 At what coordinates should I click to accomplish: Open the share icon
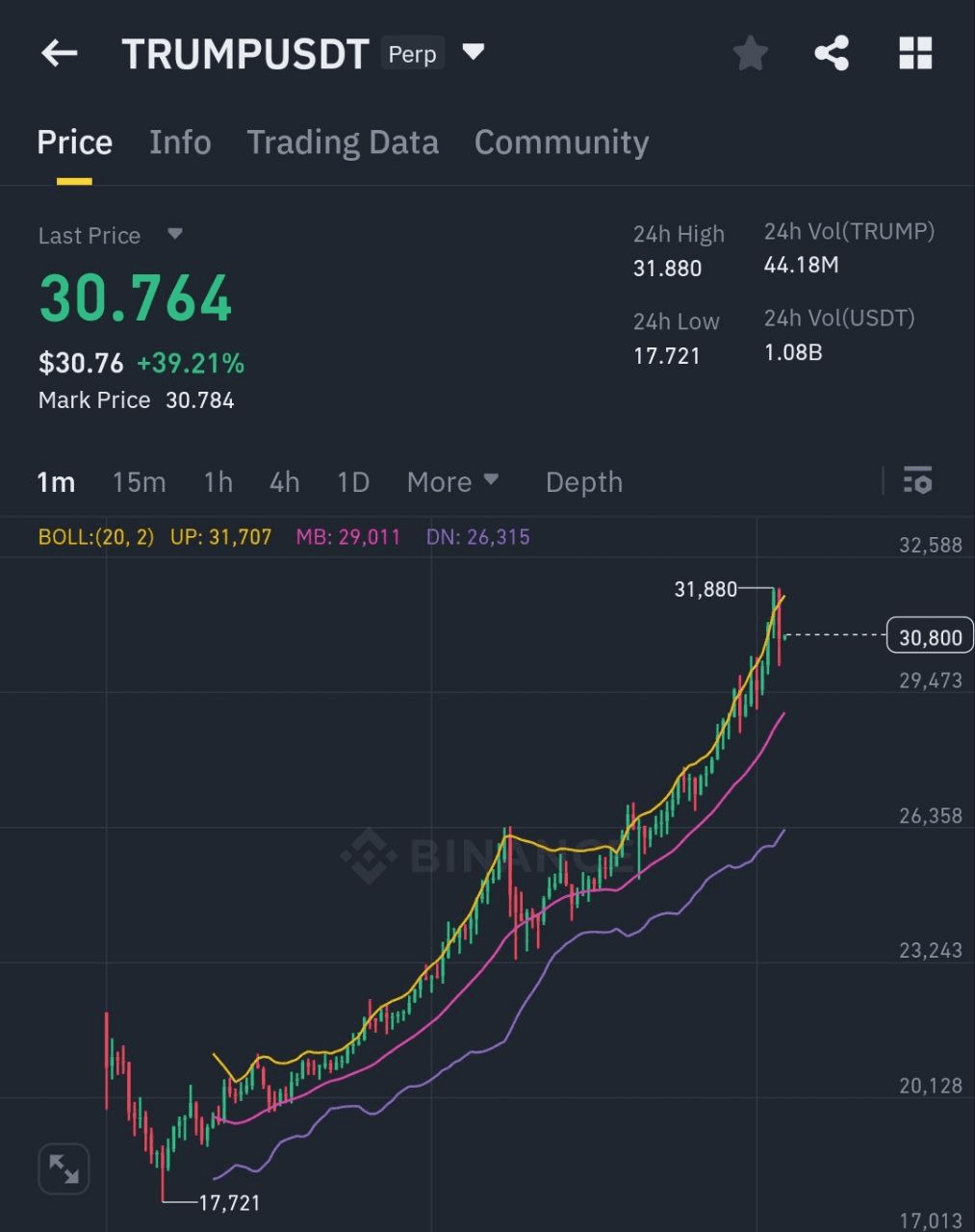[x=832, y=53]
